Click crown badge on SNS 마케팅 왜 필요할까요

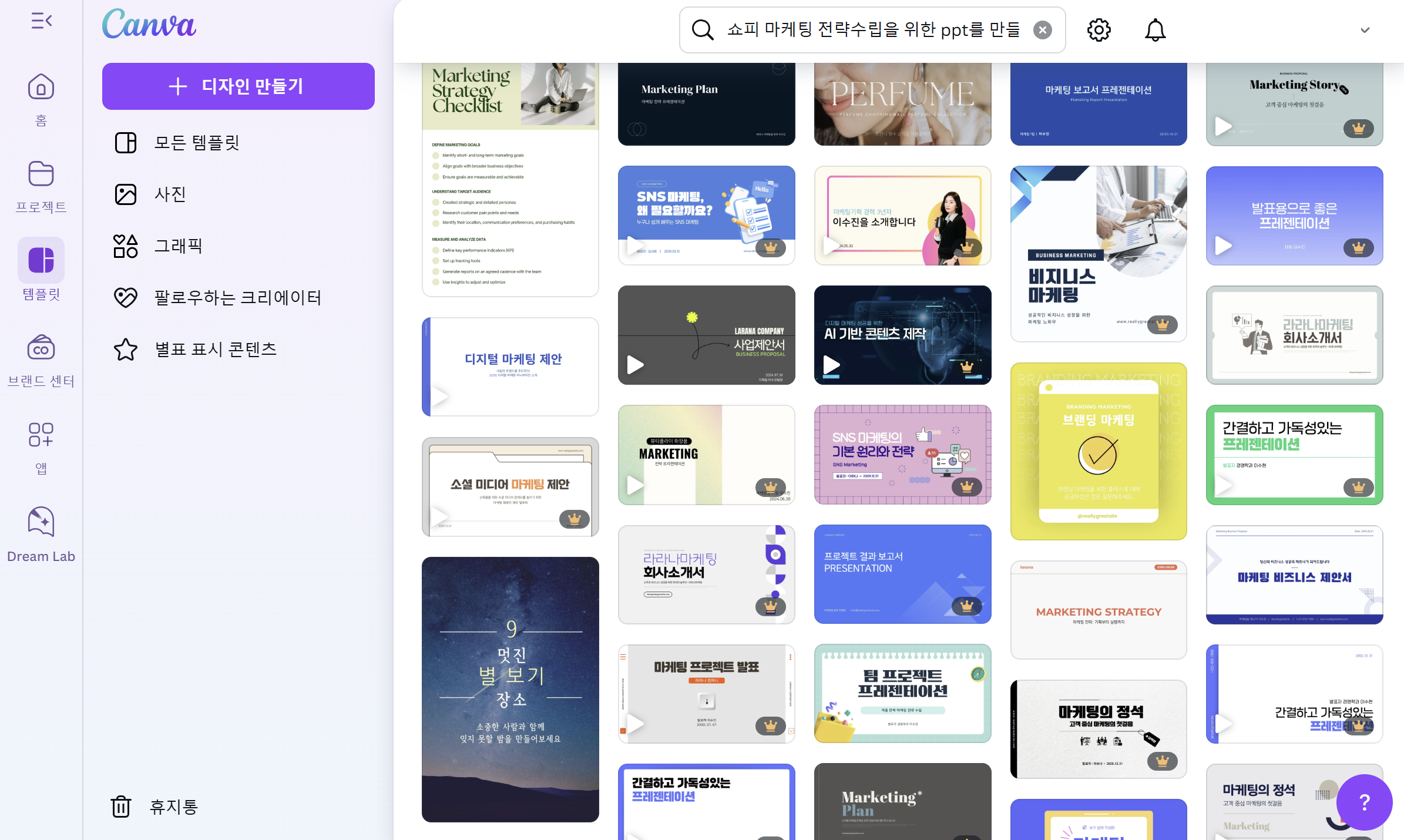(771, 247)
